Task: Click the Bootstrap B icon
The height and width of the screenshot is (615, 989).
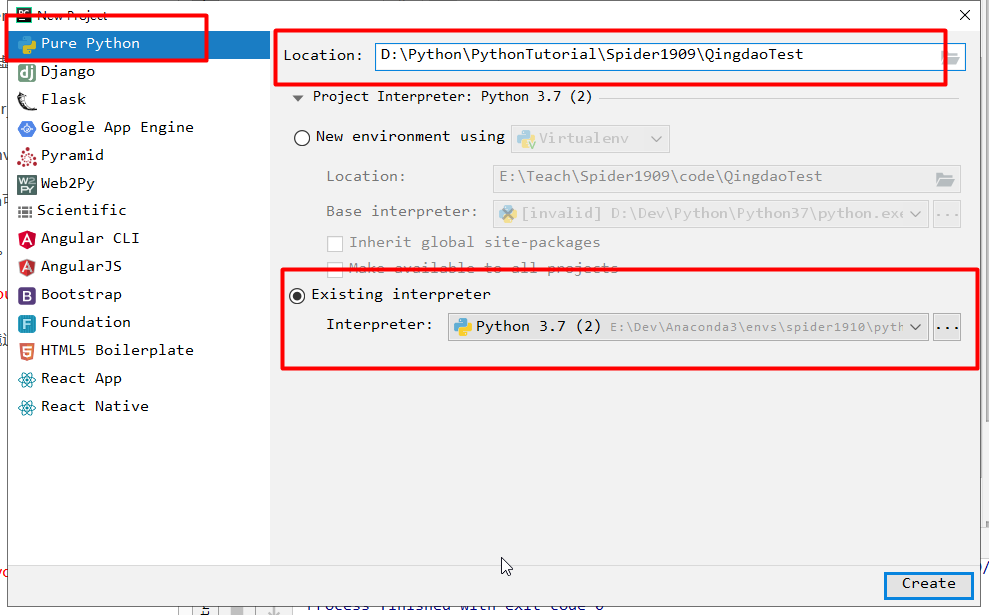Action: 26,295
